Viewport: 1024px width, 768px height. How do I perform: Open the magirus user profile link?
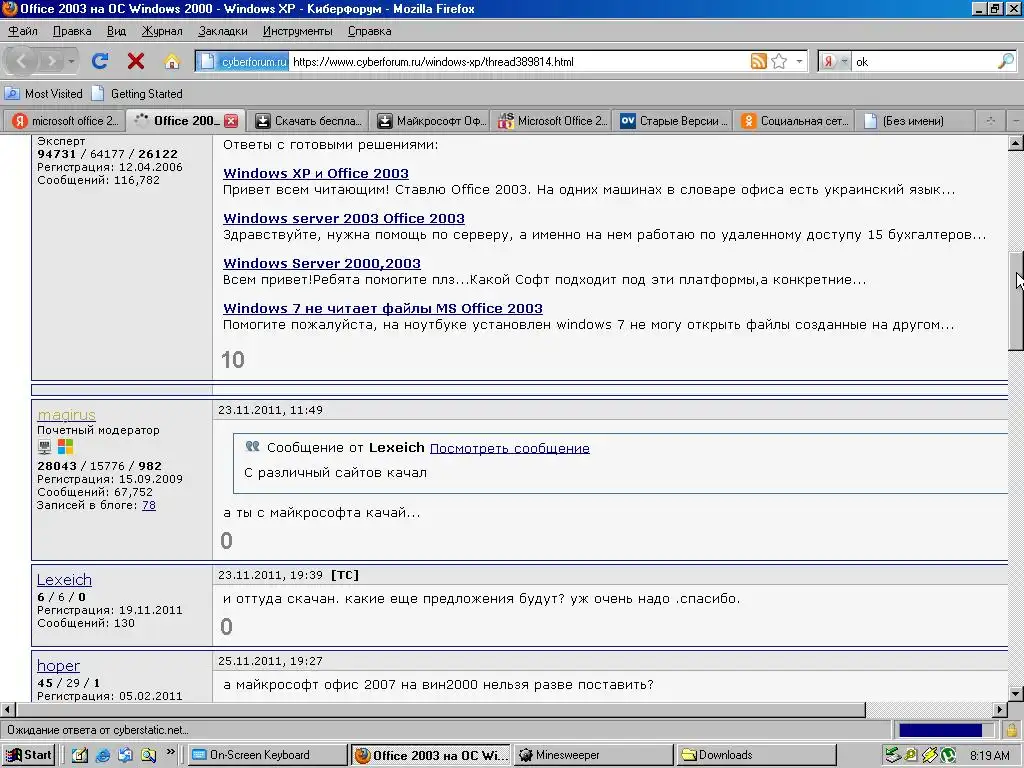[66, 415]
